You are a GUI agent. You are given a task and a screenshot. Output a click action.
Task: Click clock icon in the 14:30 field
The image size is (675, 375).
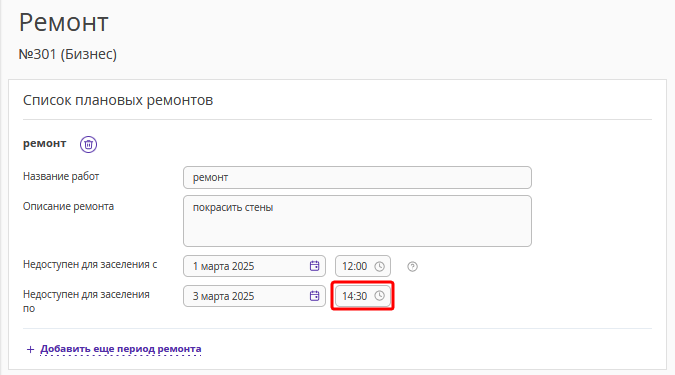[379, 296]
